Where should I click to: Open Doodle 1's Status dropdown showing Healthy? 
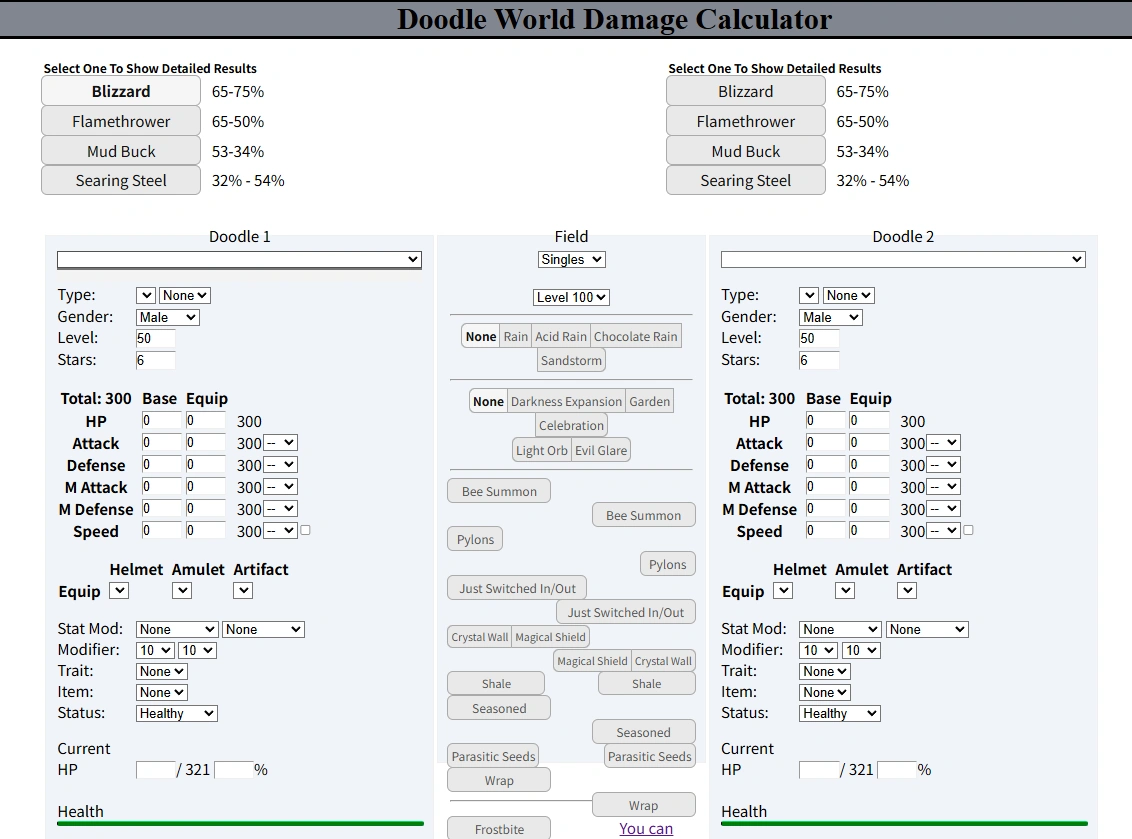tap(176, 713)
